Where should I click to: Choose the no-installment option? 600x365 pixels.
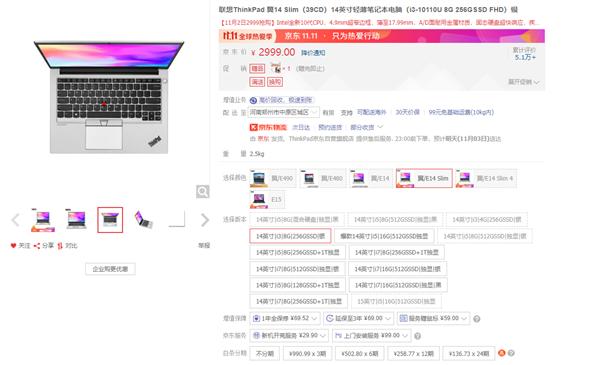[x=264, y=354]
